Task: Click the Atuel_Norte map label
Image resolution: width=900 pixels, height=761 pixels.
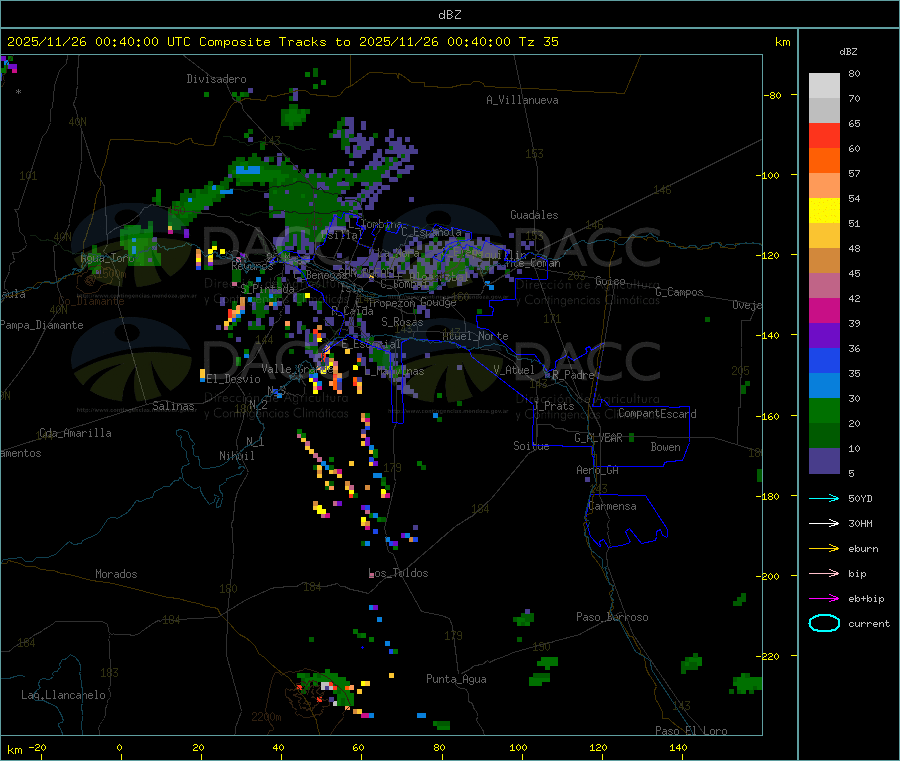Action: pos(475,336)
